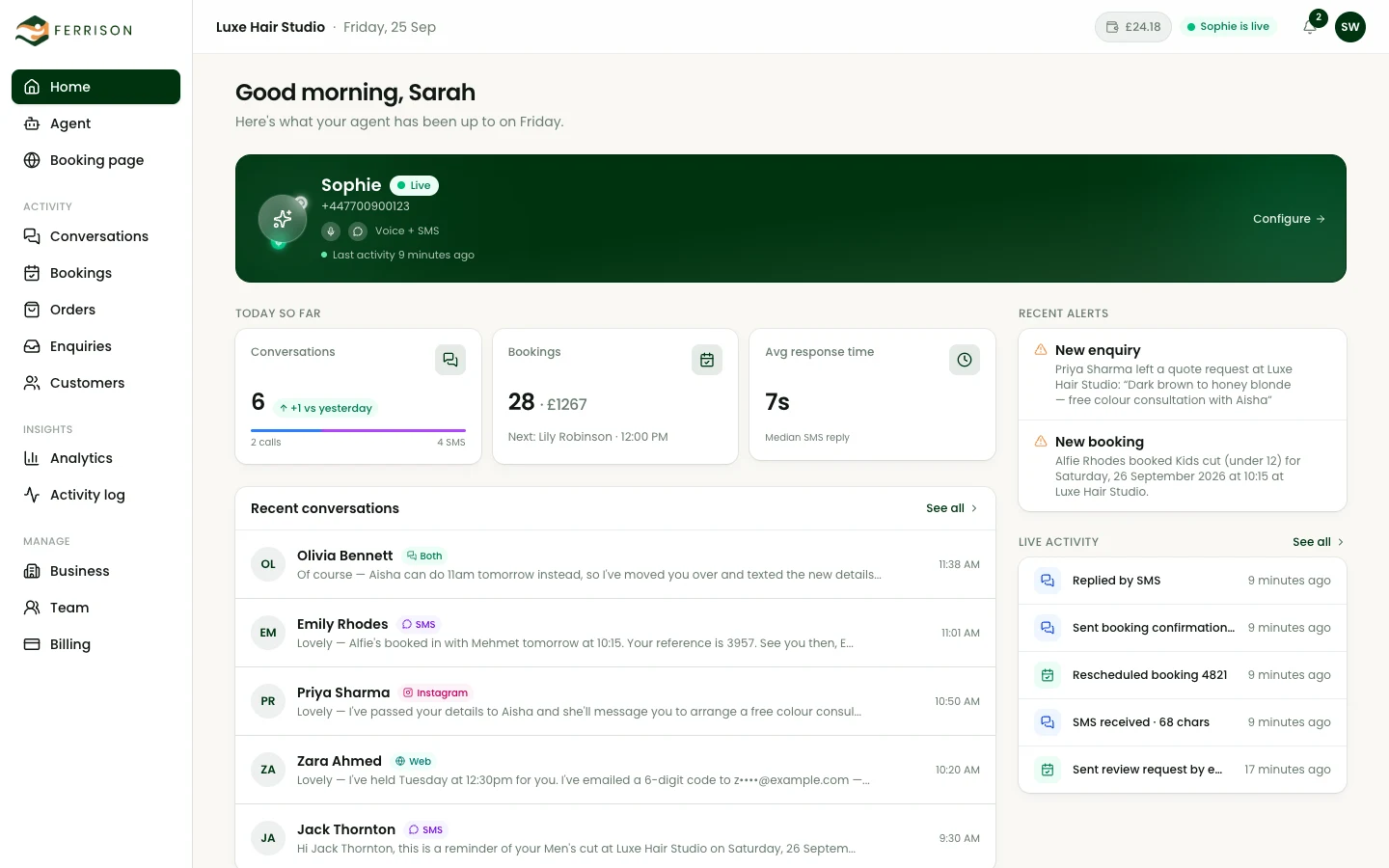This screenshot has width=1389, height=868.
Task: Click the PR avatar for Priya Sharma
Action: click(268, 701)
